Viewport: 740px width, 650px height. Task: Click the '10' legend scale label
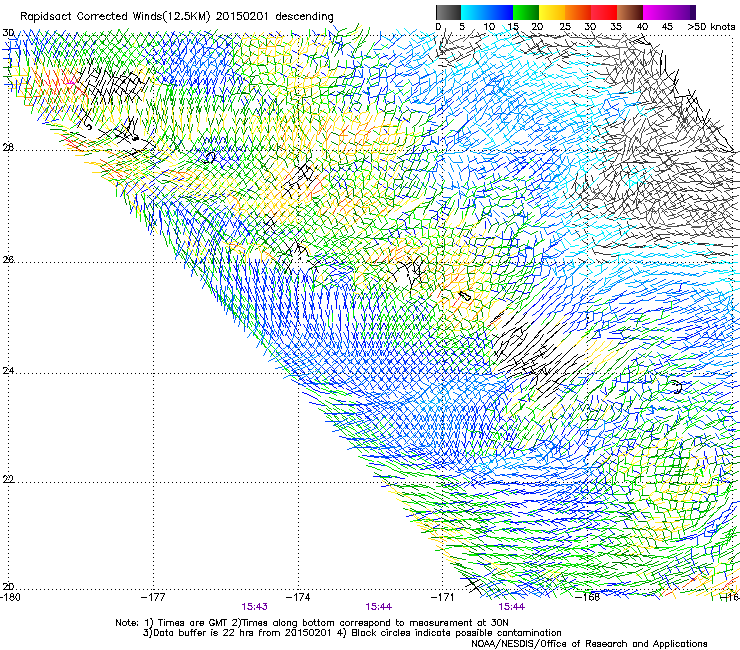click(x=489, y=27)
